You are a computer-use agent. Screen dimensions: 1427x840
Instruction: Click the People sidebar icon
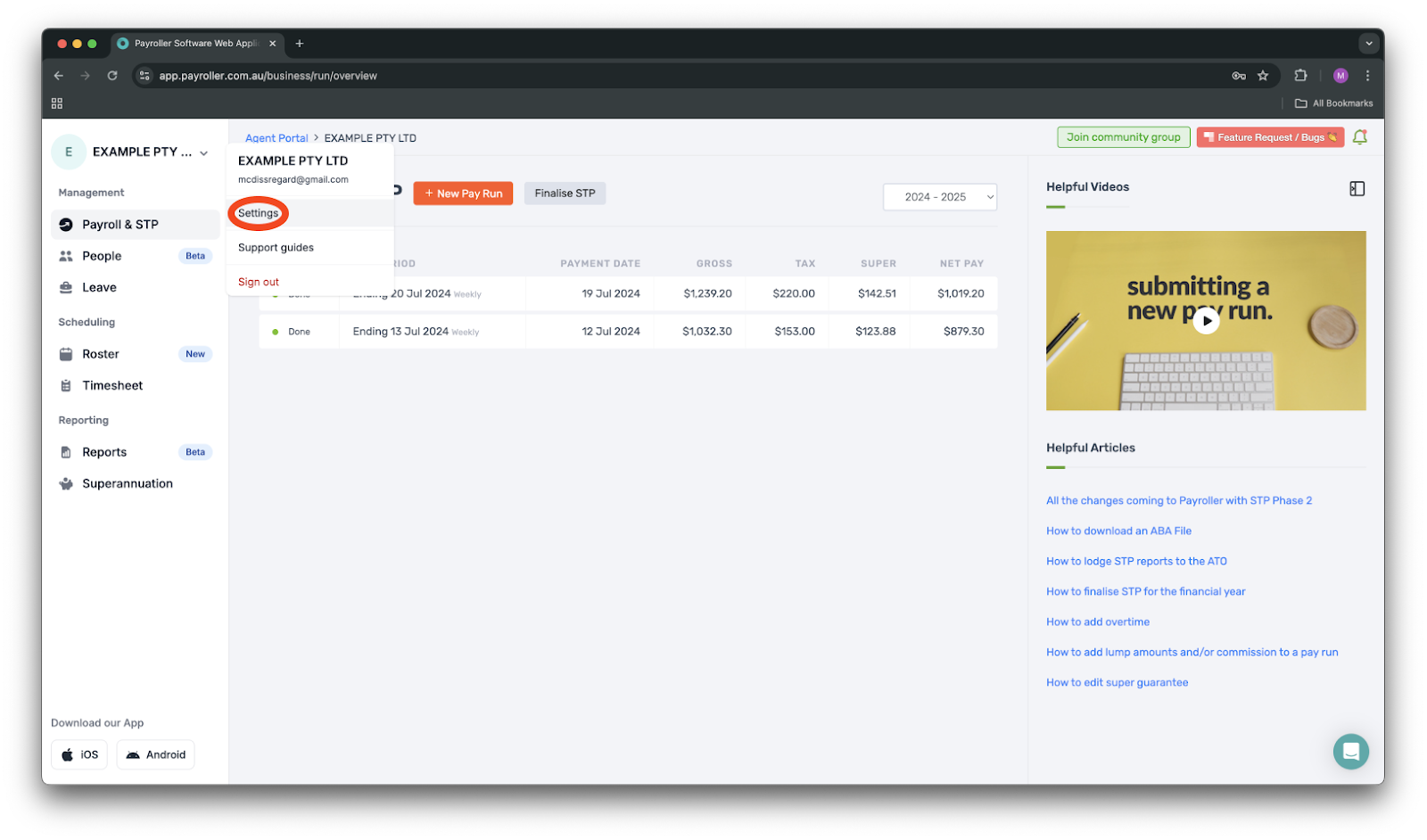pos(66,256)
